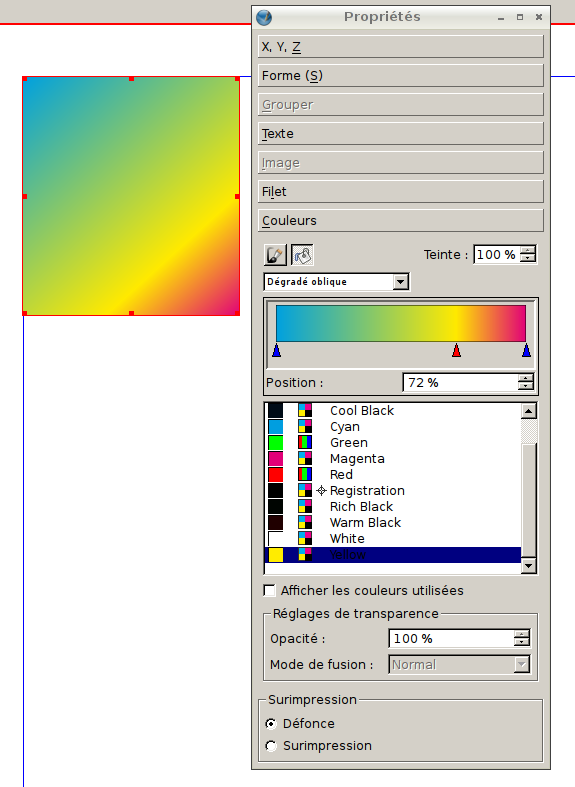The width and height of the screenshot is (575, 787).
Task: Open the Couleurs tab
Action: [x=401, y=221]
